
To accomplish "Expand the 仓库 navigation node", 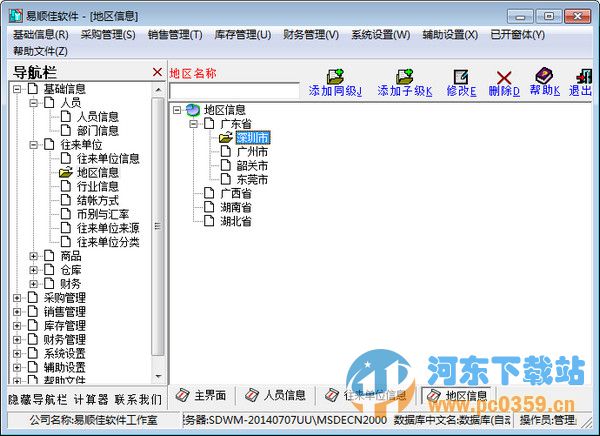I will pos(34,270).
